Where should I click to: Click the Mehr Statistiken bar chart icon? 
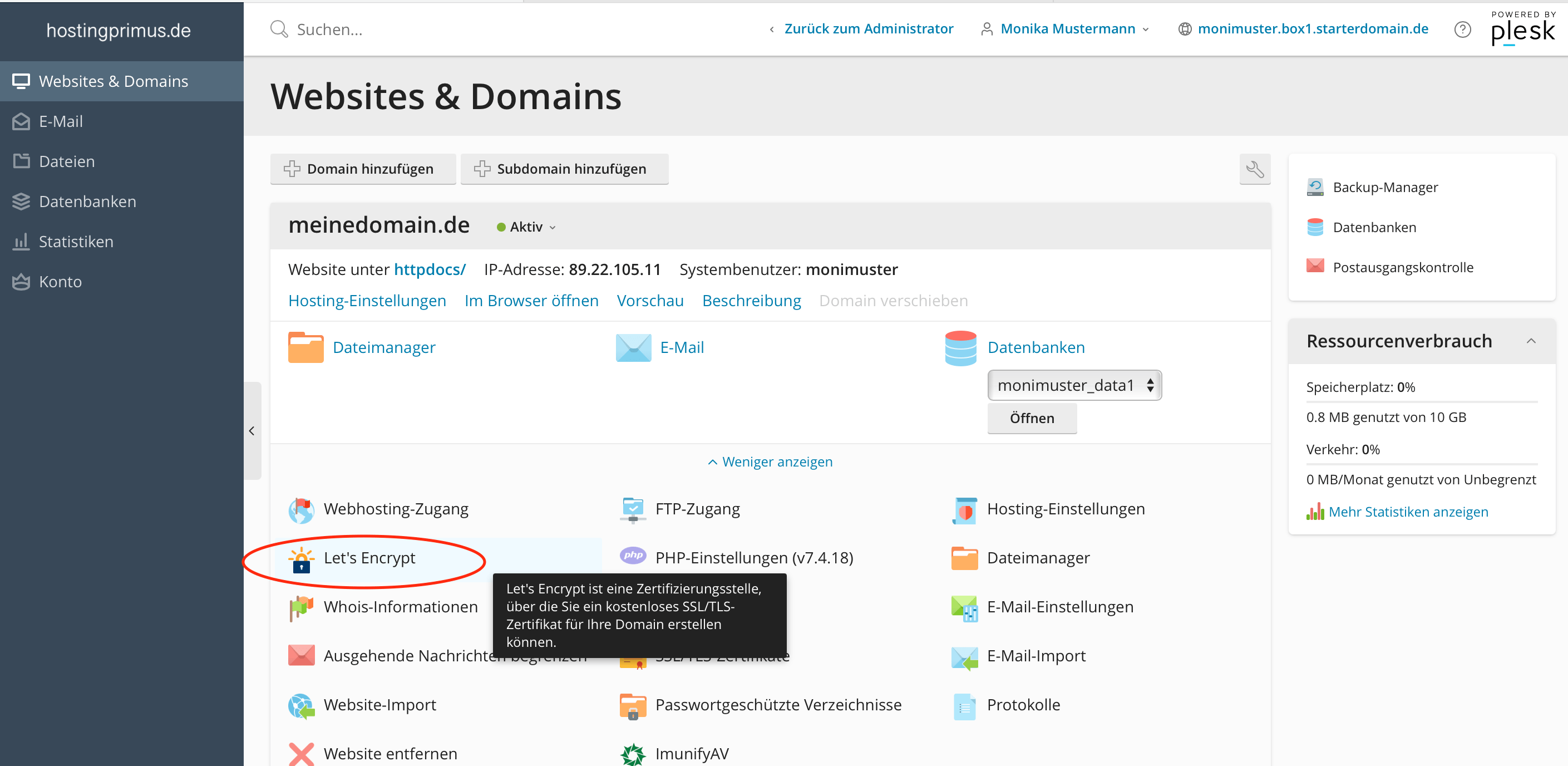tap(1315, 511)
